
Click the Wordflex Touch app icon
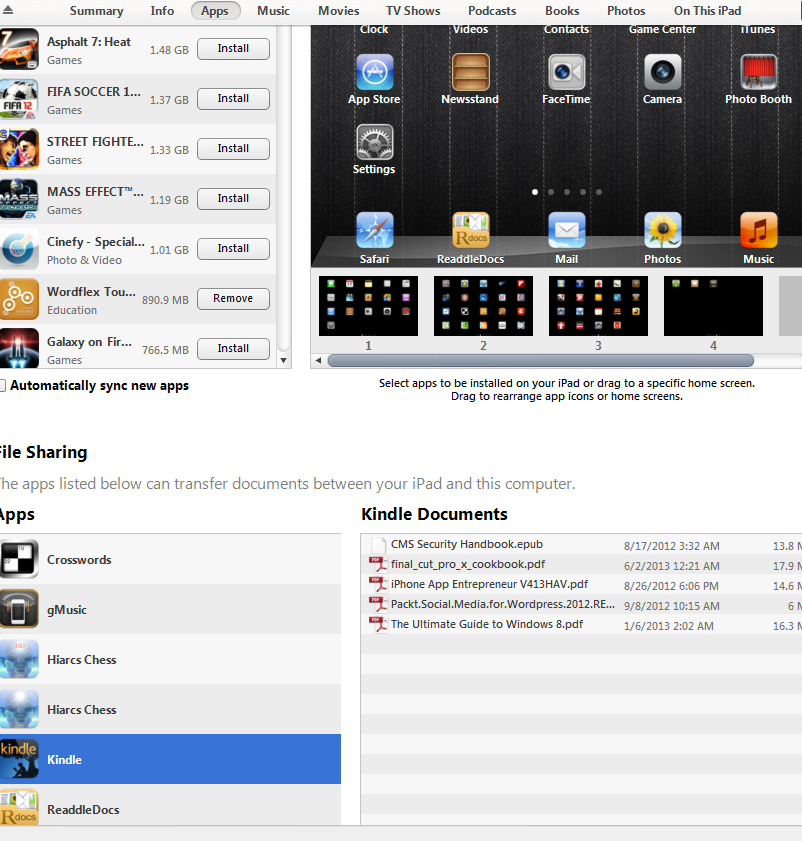tap(19, 299)
